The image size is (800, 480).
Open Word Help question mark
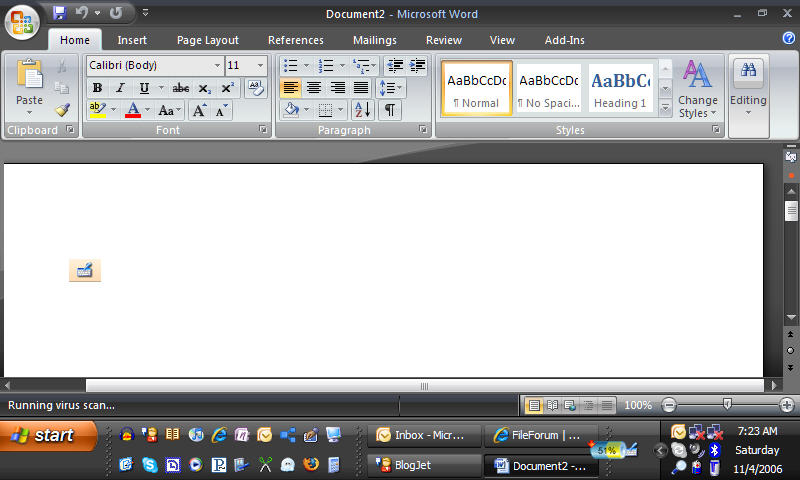(x=789, y=38)
